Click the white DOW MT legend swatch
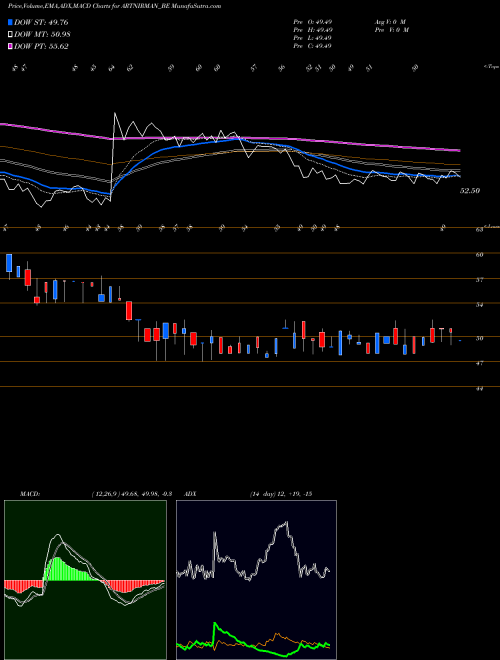 click(x=10, y=35)
